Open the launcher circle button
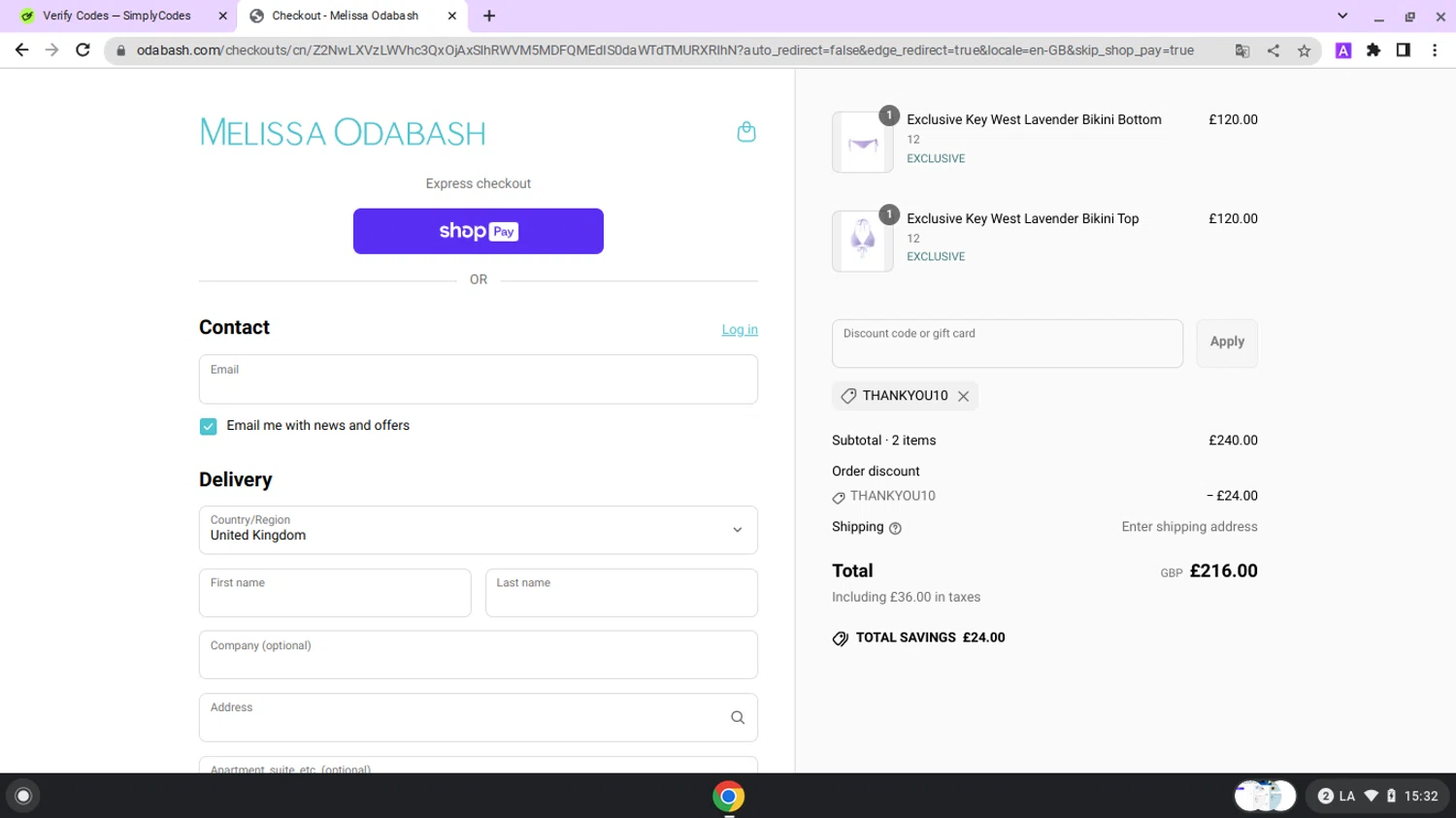The image size is (1456, 818). (x=23, y=796)
